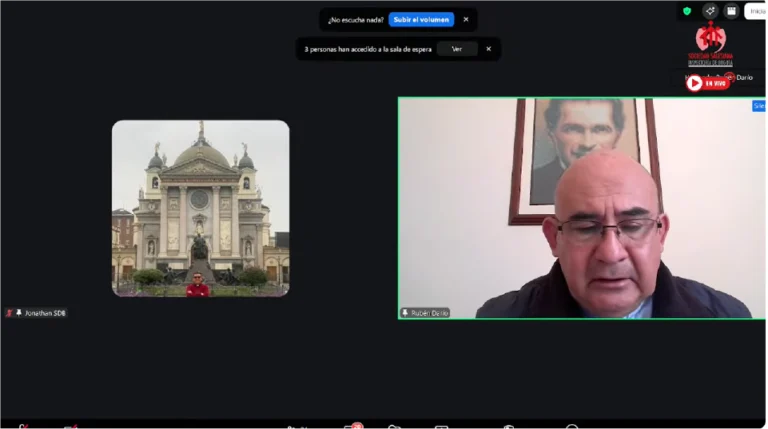The height and width of the screenshot is (429, 768).
Task: Toggle the camera icon in bottom-left toolbar
Action: pyautogui.click(x=70, y=426)
